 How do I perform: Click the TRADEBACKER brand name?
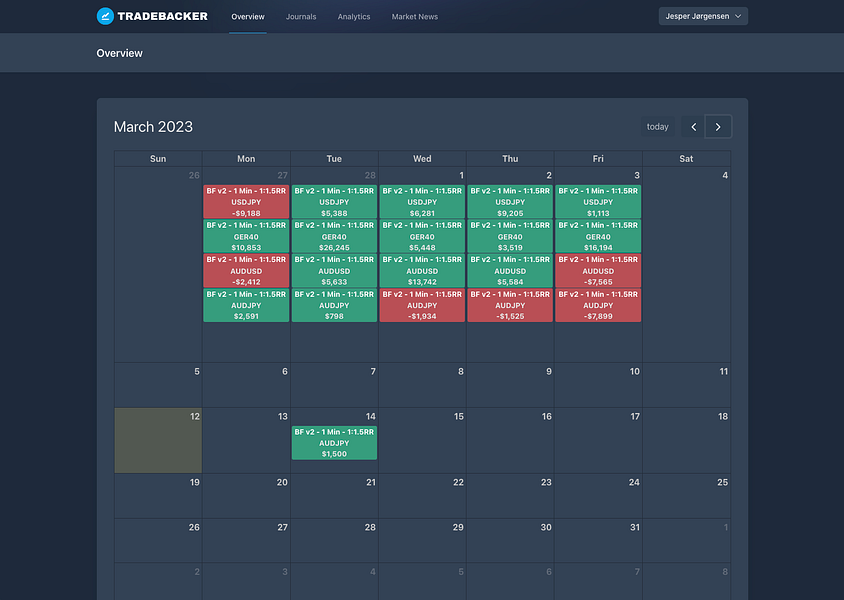[163, 16]
